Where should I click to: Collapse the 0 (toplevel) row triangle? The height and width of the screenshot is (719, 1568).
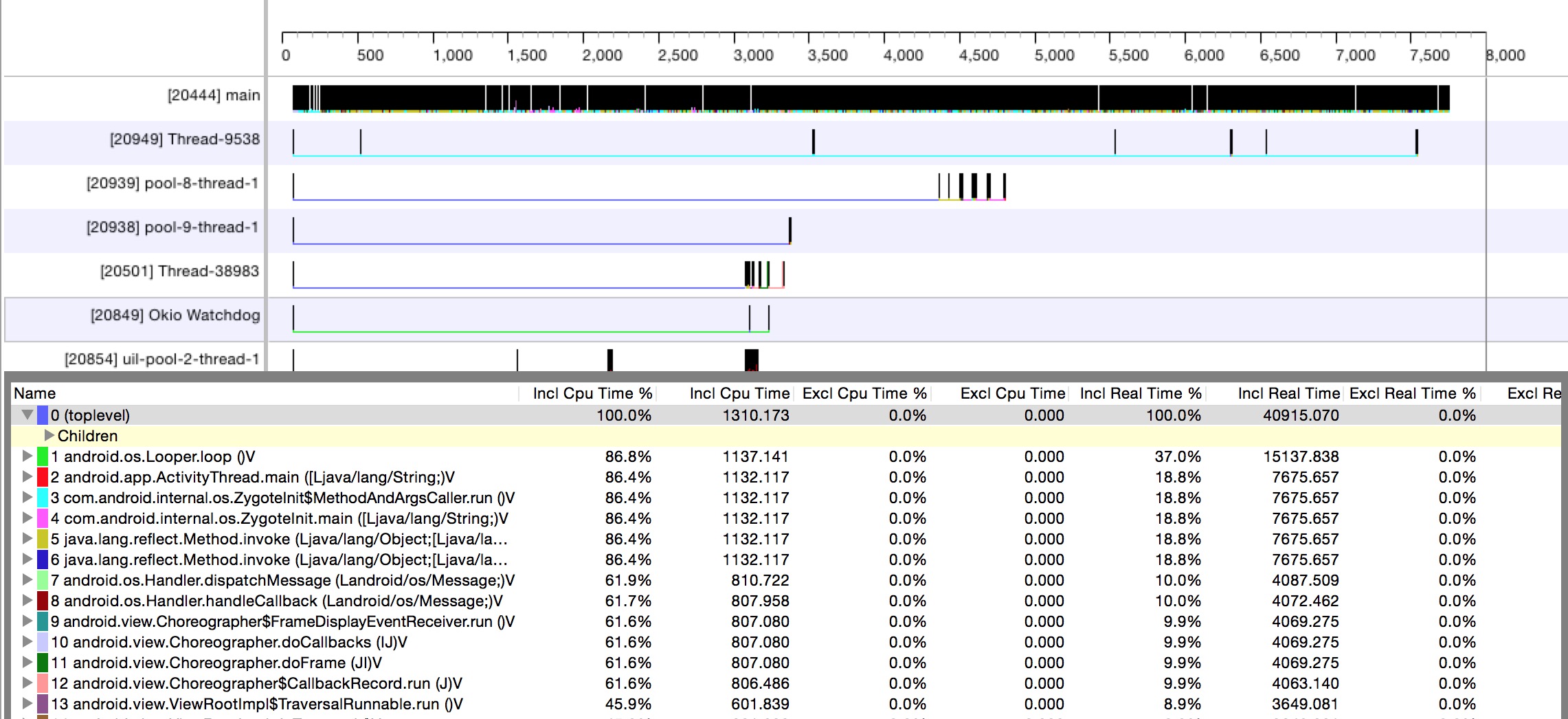(27, 415)
